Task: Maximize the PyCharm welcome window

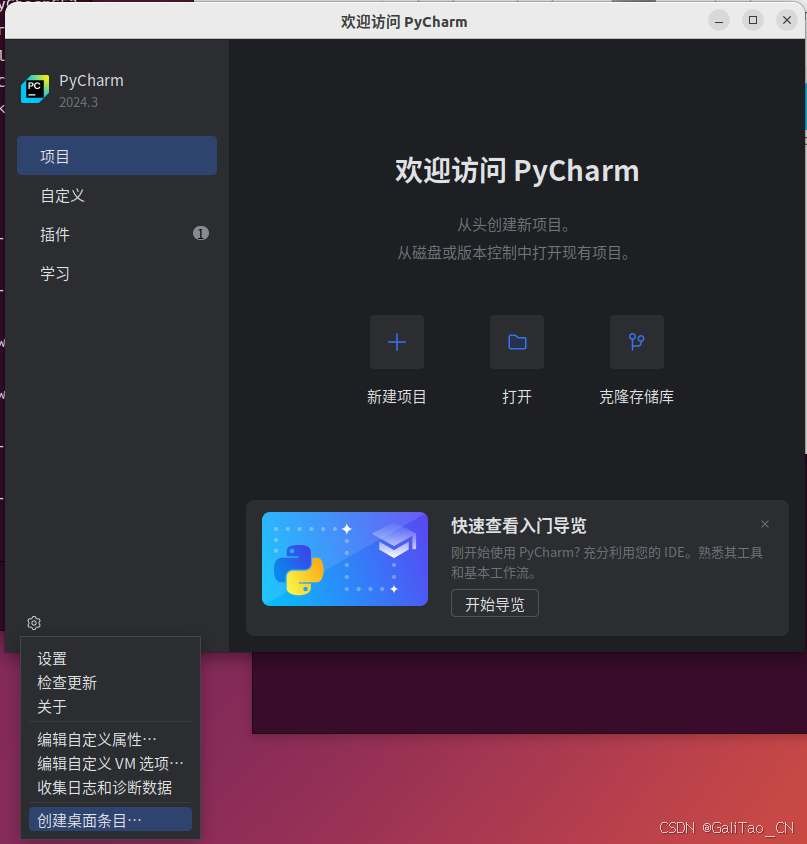Action: (x=753, y=20)
